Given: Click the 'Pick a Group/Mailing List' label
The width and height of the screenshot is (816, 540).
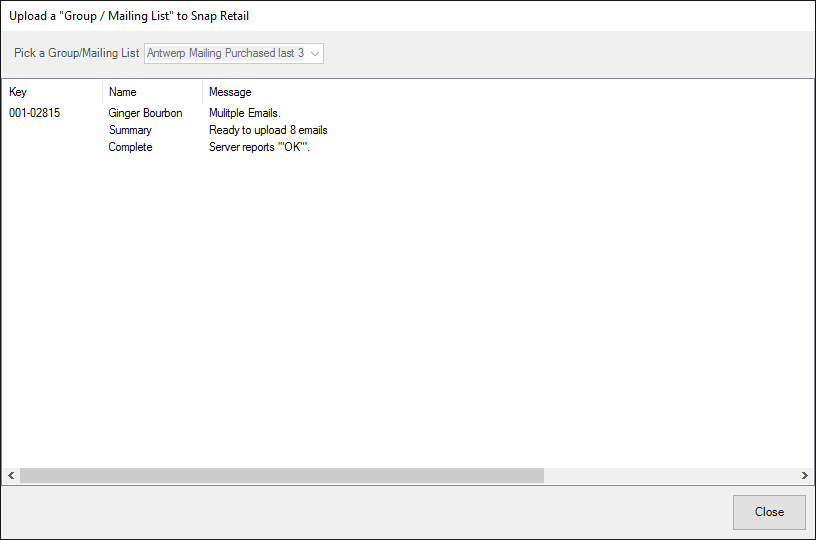Looking at the screenshot, I should 76,53.
